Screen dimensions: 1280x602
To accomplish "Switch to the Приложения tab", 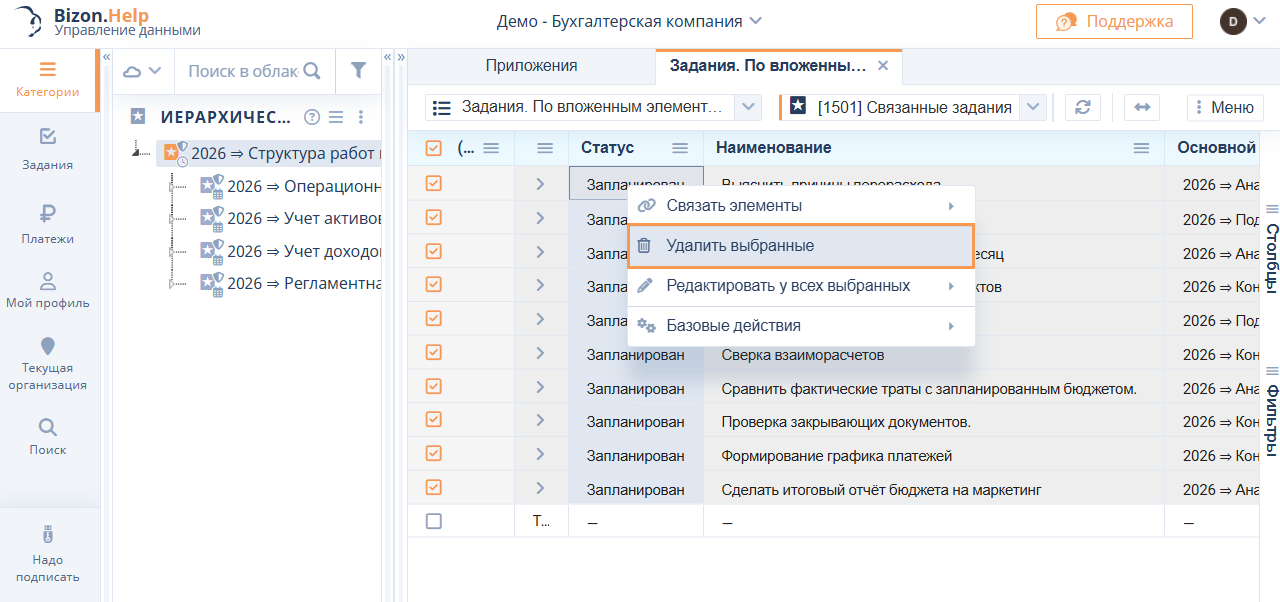I will (x=531, y=66).
